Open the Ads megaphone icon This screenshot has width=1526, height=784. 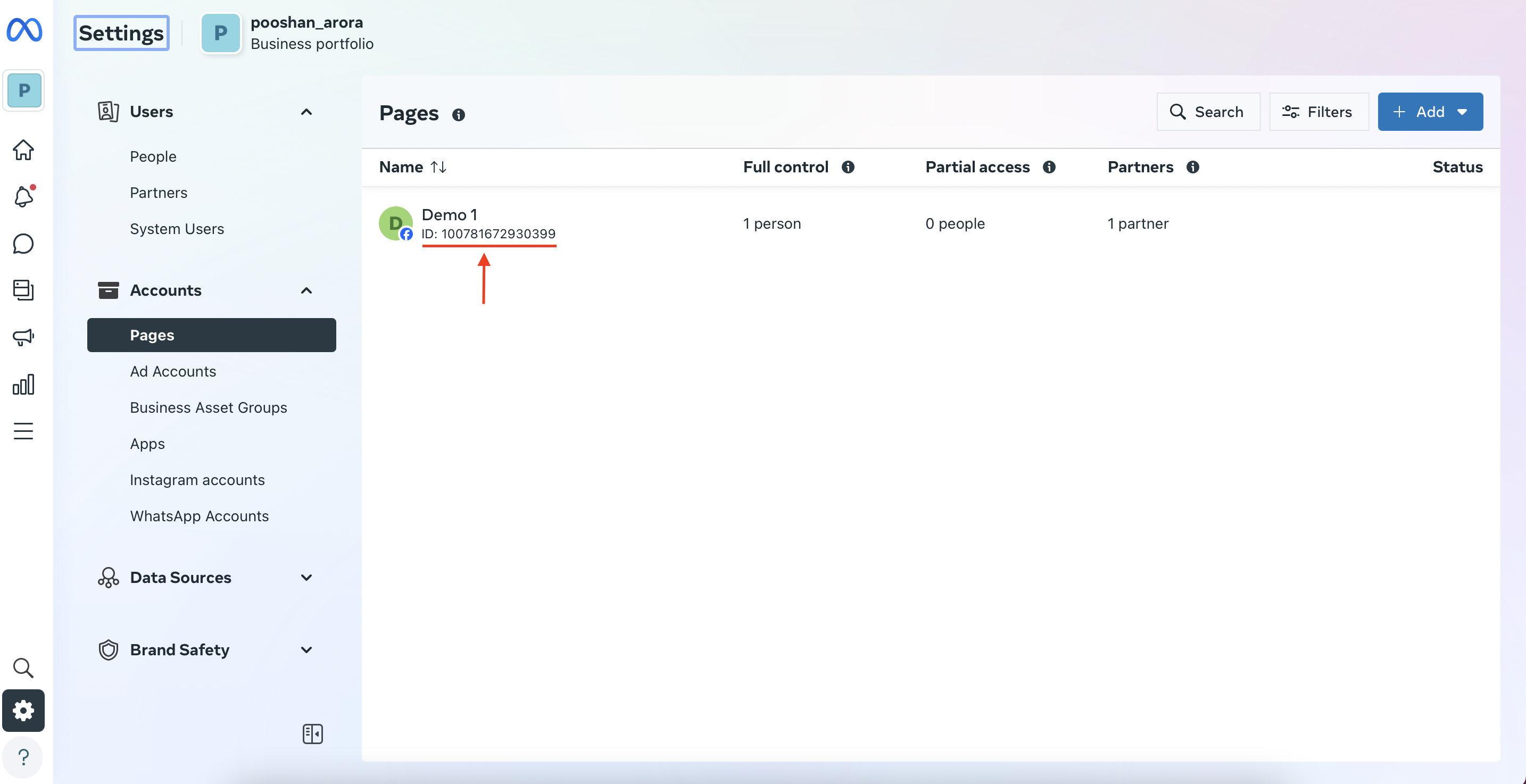(23, 338)
